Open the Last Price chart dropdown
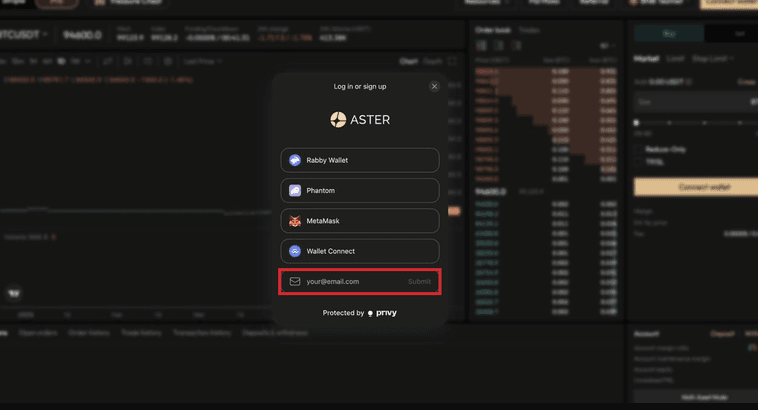The image size is (758, 410). pos(202,61)
